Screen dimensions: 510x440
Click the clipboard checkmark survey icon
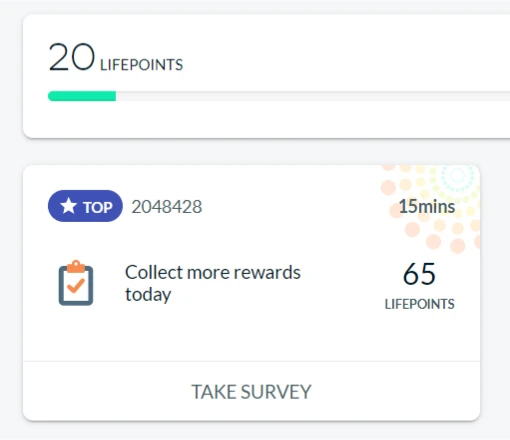(76, 283)
